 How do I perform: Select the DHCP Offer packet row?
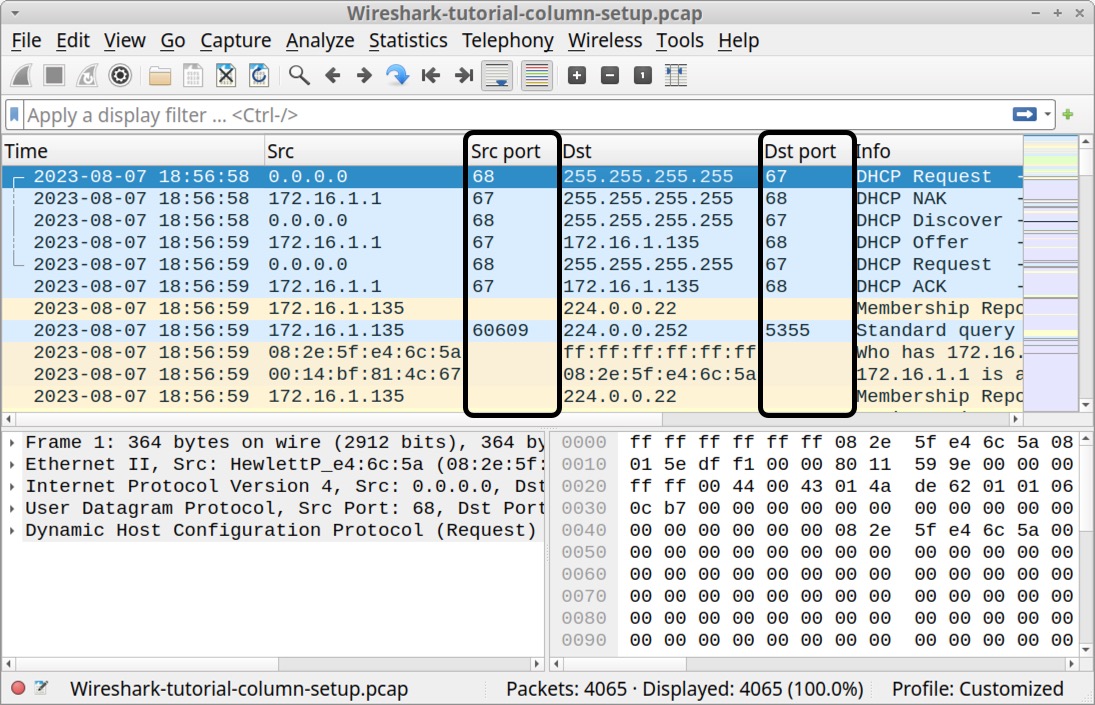coord(513,243)
